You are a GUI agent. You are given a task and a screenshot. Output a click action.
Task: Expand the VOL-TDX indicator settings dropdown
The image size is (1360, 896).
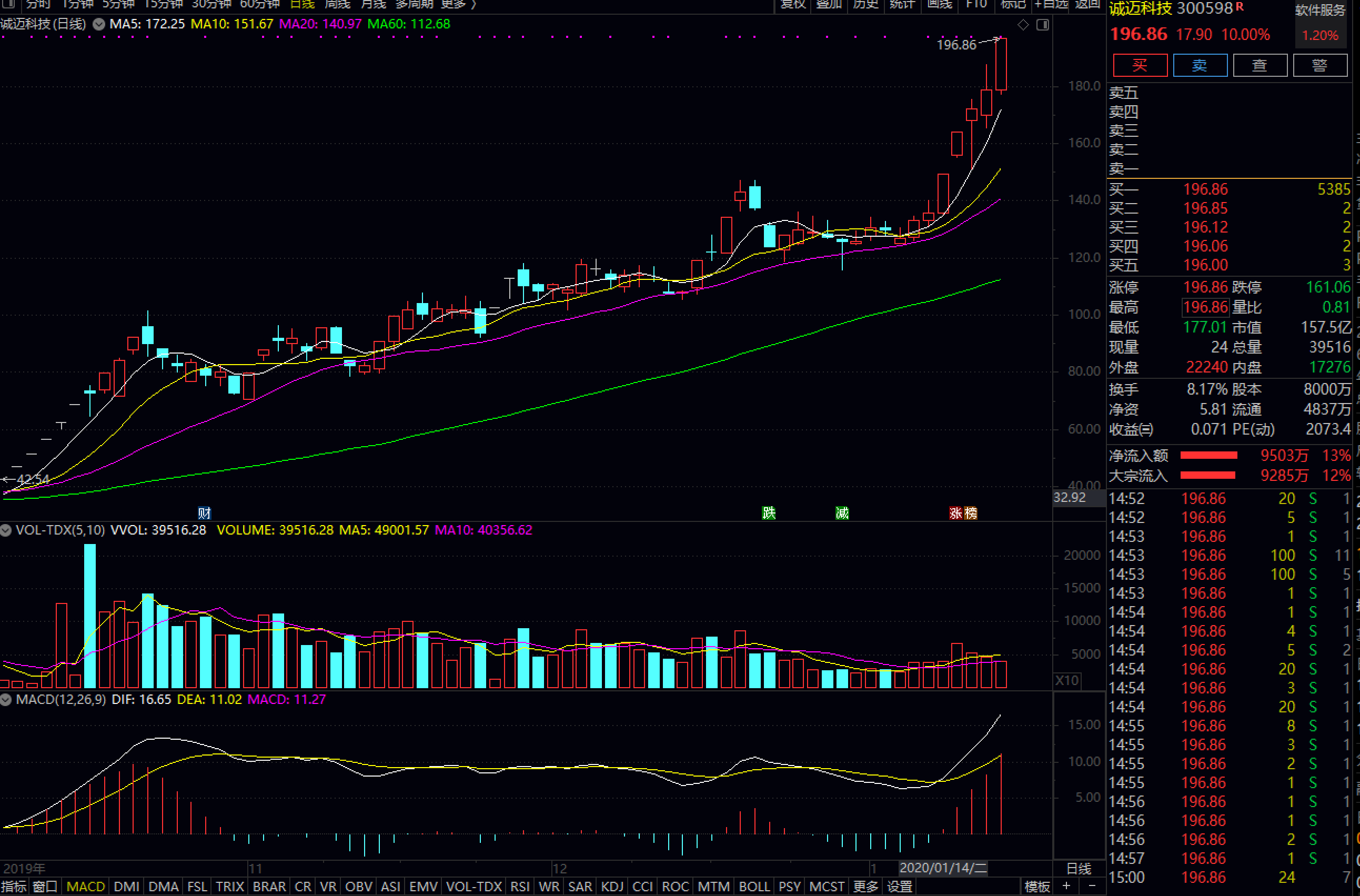(6, 530)
